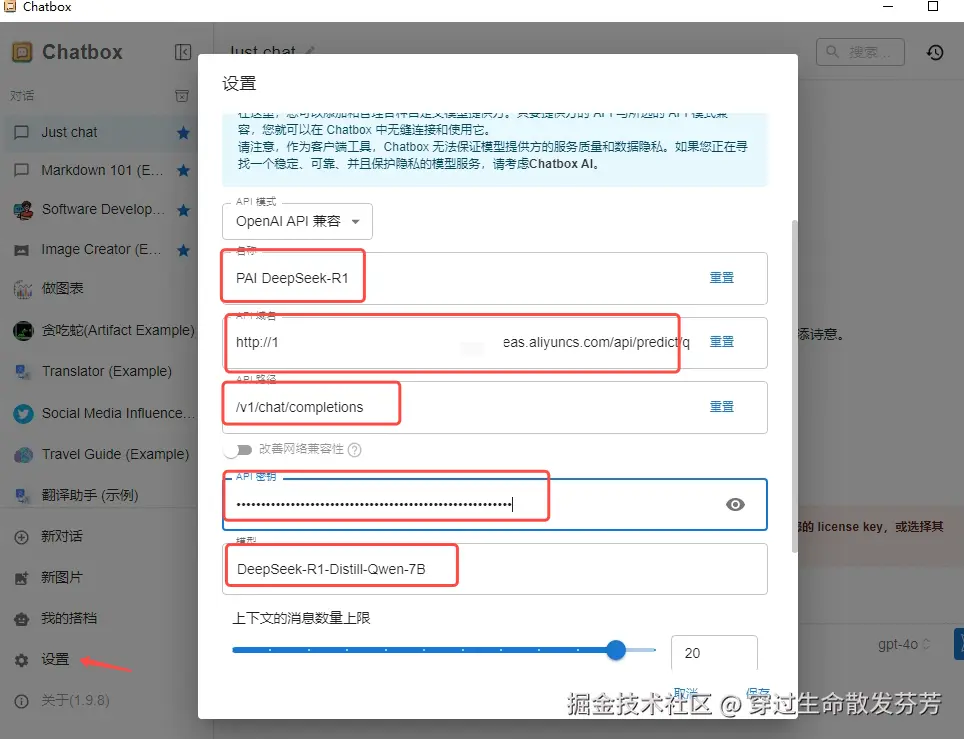Click the star beside Image Creator
964x739 pixels.
coord(183,250)
